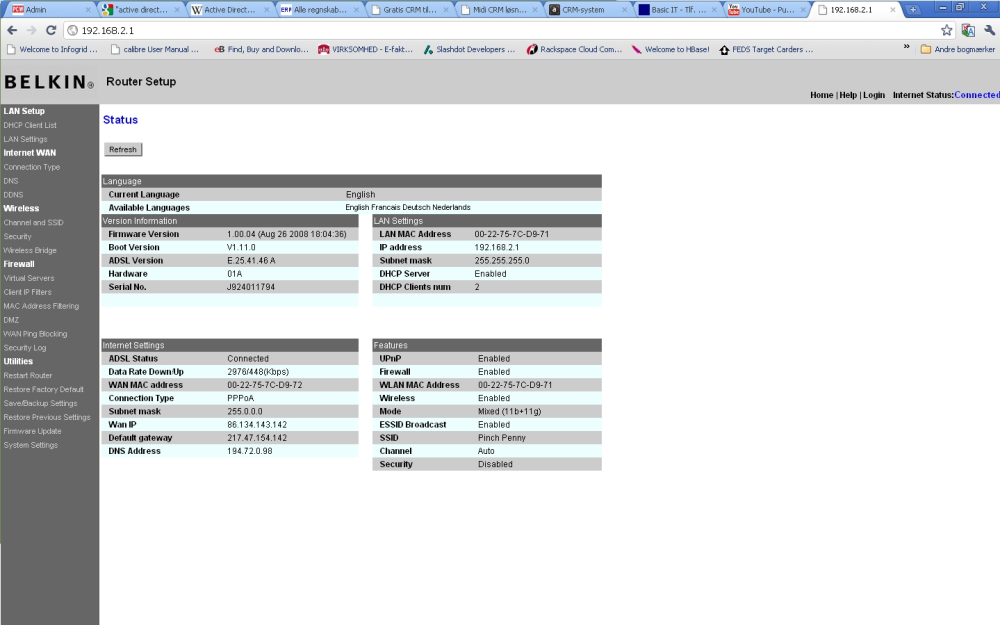Click the address bar showing 192.168.2.1
Viewport: 1000px width, 625px height.
[497, 30]
